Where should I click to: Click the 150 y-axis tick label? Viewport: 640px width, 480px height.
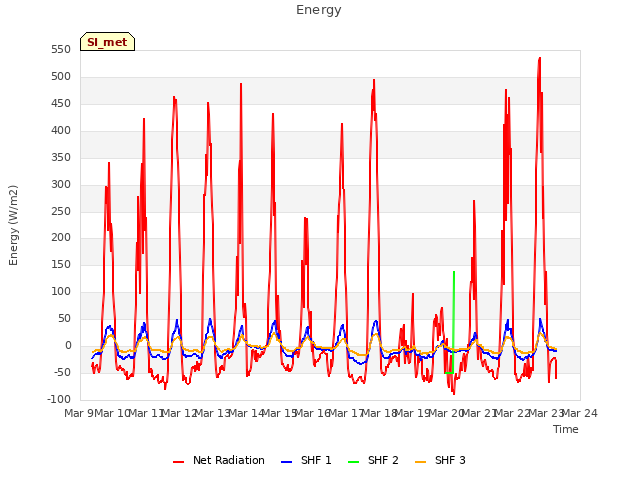[61, 264]
